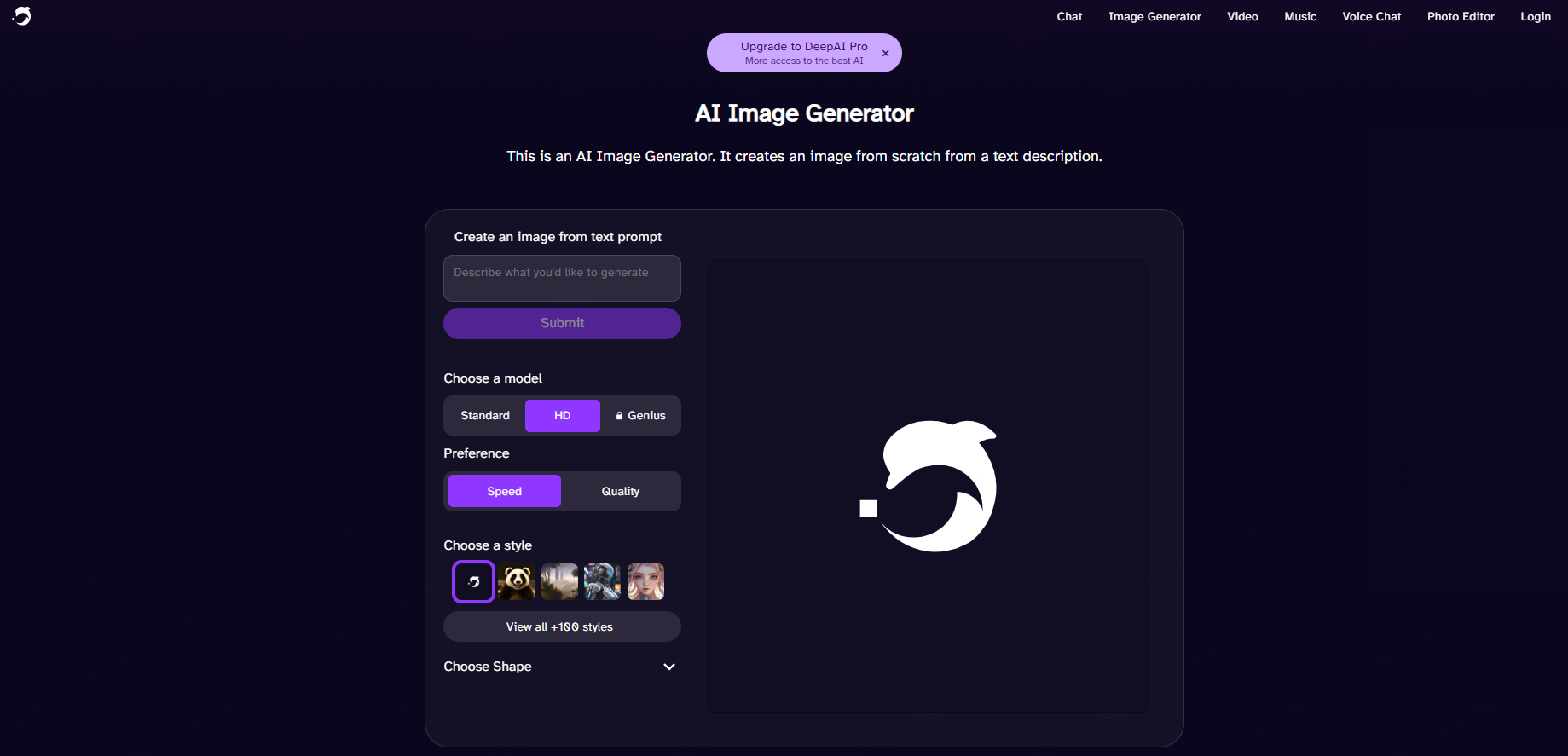Submit the image prompt
The image size is (1568, 756).
click(562, 323)
